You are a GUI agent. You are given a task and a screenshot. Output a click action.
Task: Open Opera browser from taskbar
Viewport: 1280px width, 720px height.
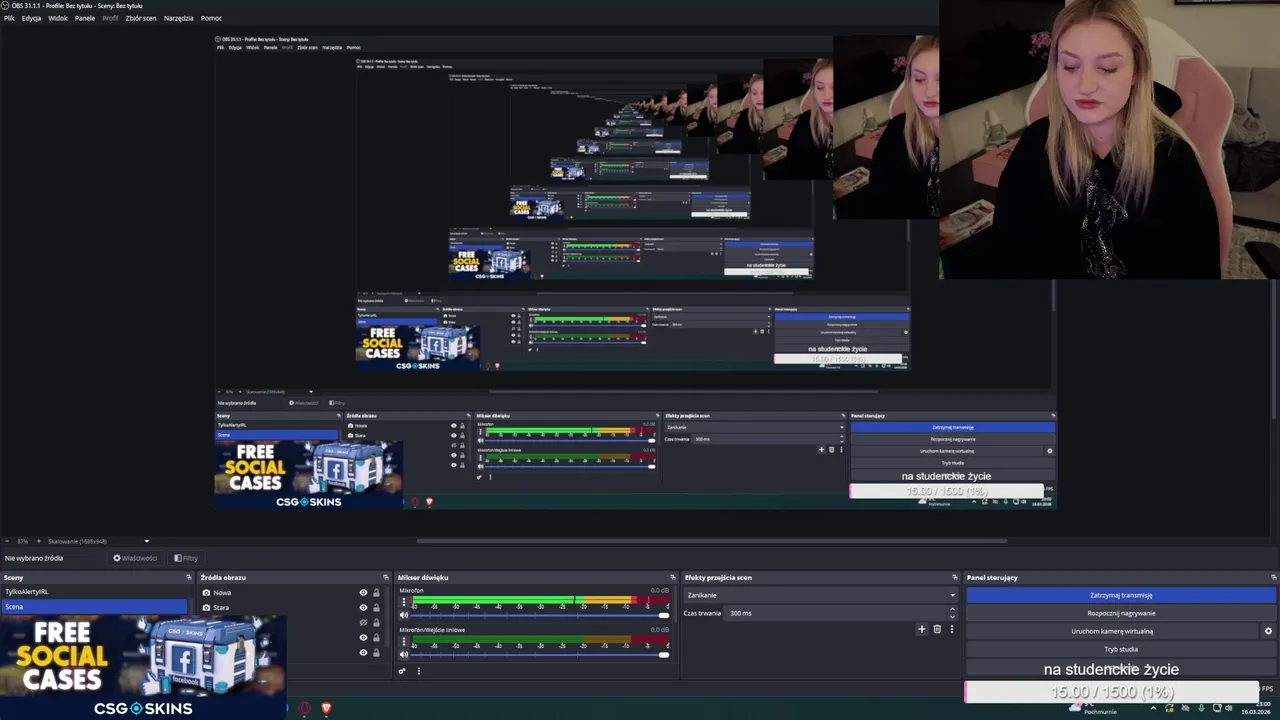tap(304, 708)
